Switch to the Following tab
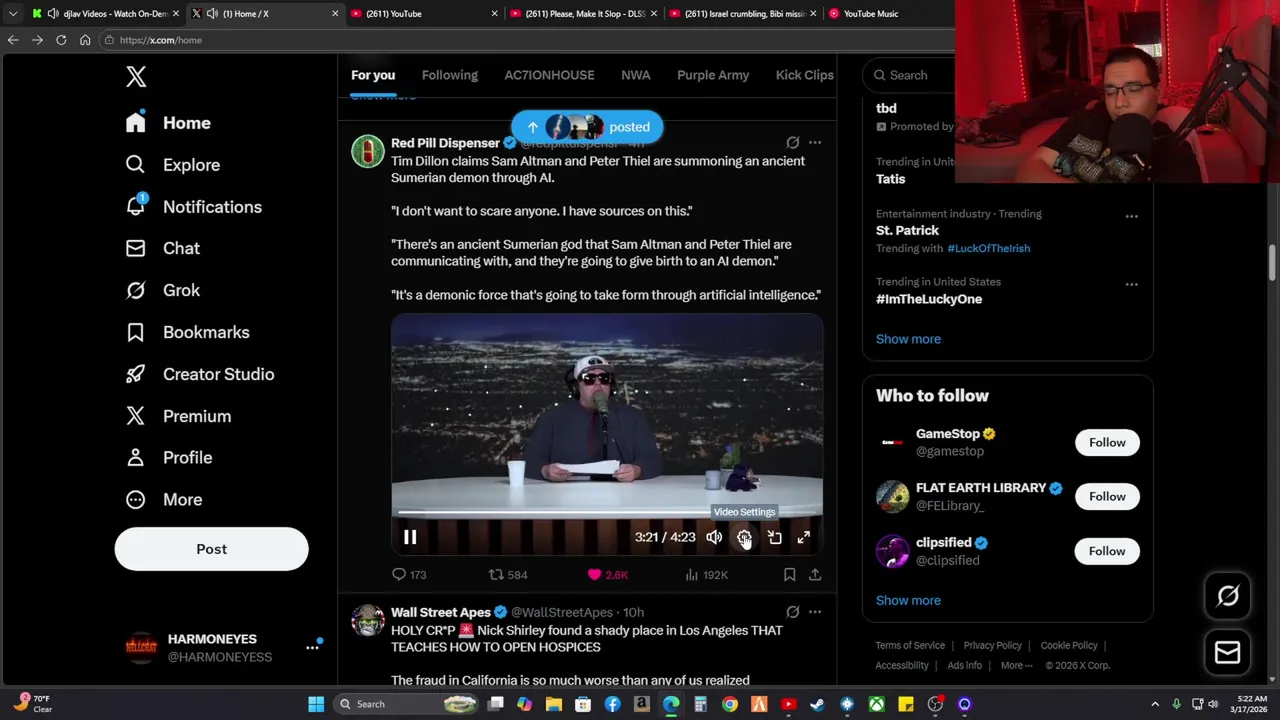This screenshot has height=720, width=1280. tap(450, 75)
